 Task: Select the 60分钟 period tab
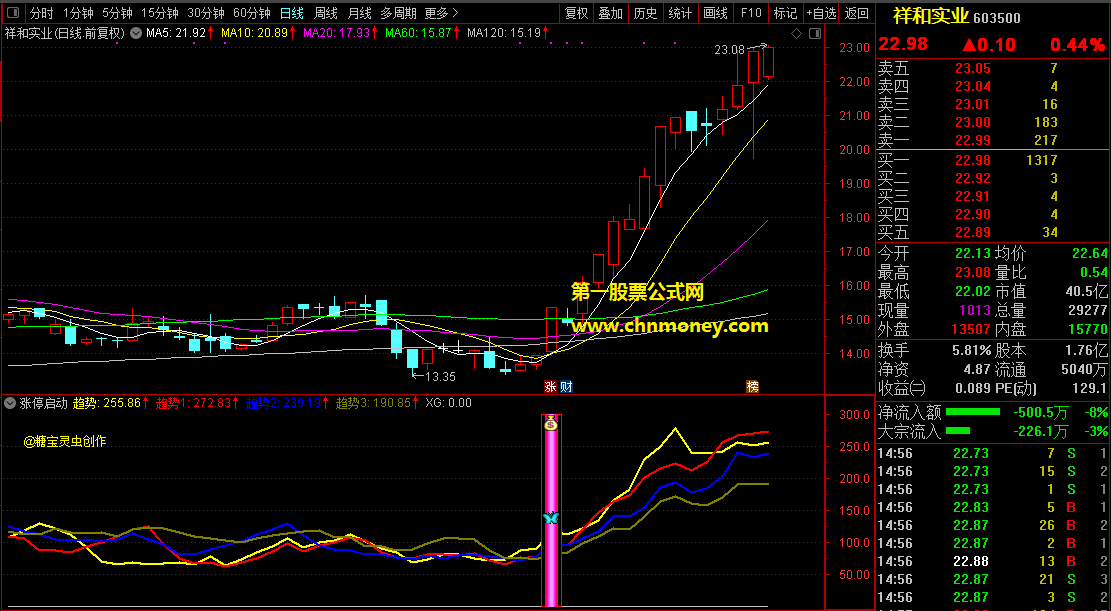(252, 13)
